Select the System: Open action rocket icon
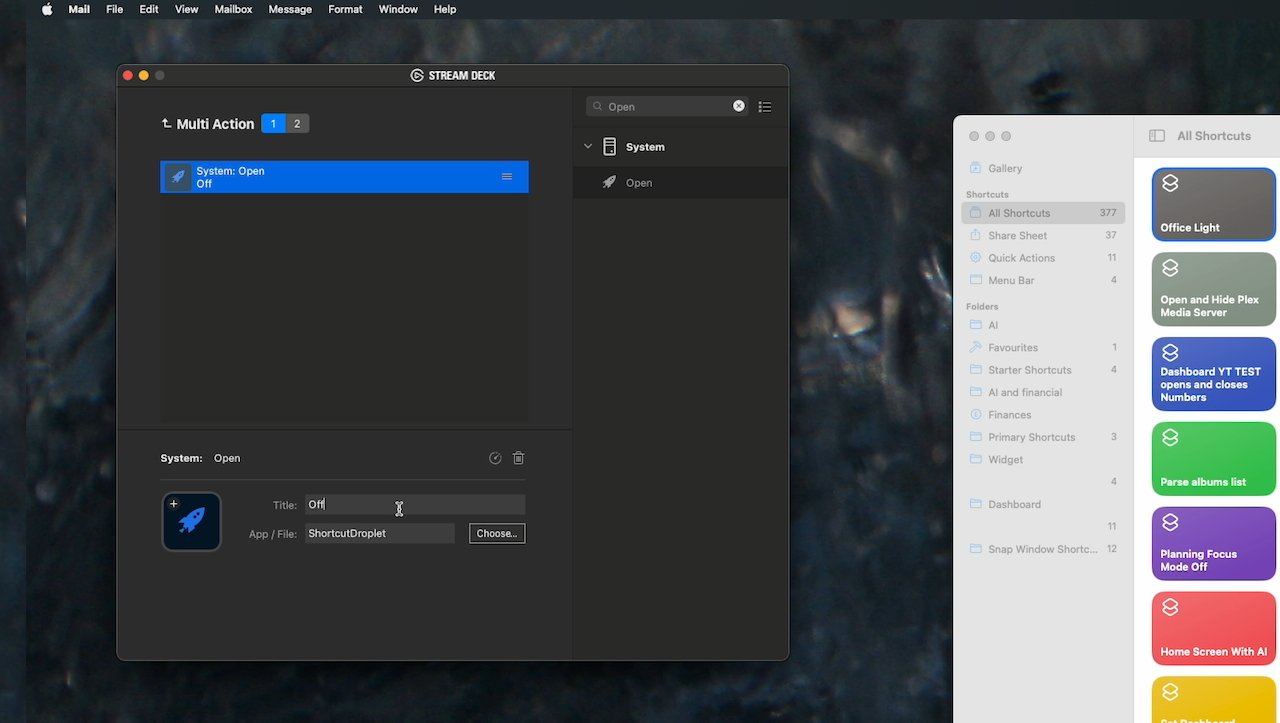Screen dimensions: 1280x723 click(178, 177)
